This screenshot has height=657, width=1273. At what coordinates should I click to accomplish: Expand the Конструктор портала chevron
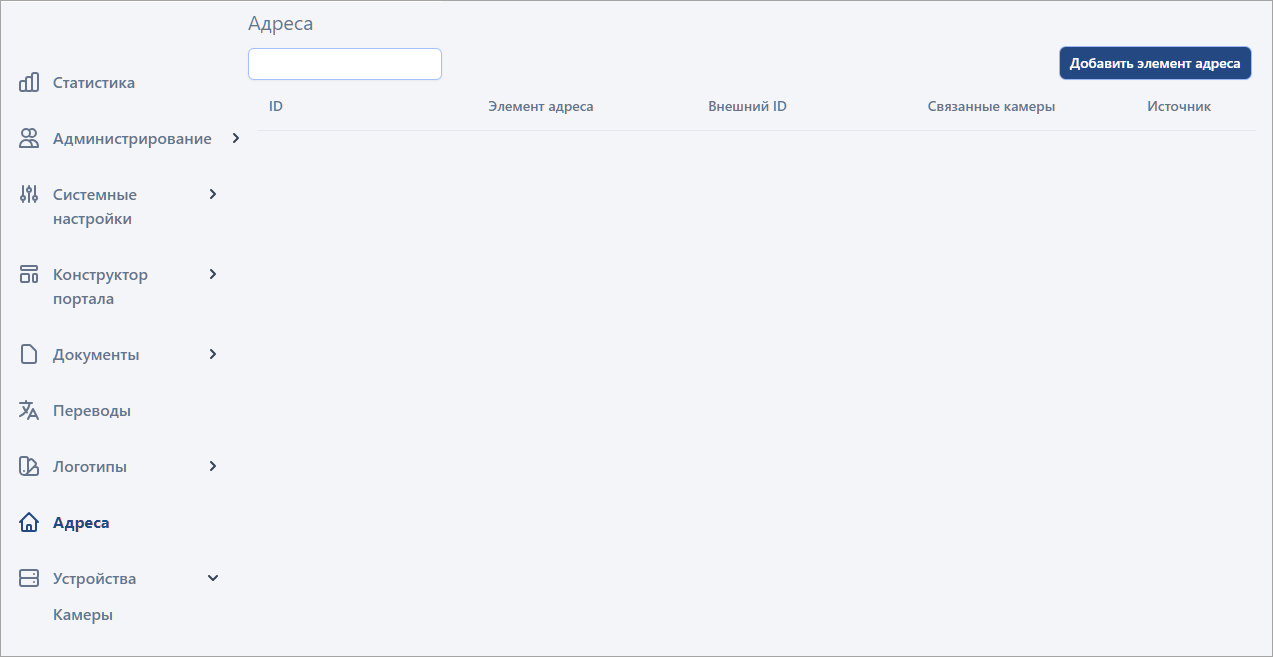212,274
